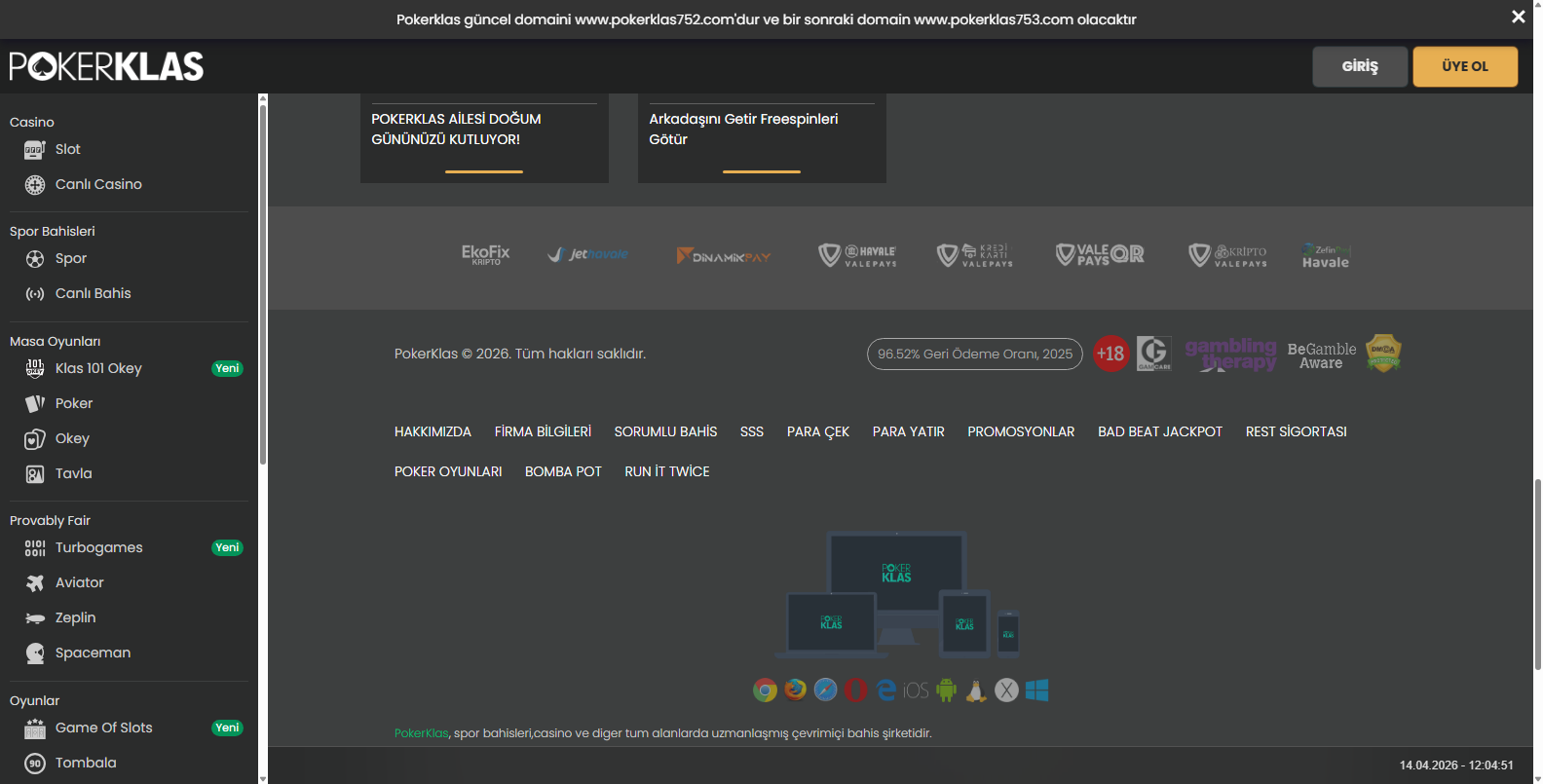Select the Havale Valepays logo

pos(857,255)
